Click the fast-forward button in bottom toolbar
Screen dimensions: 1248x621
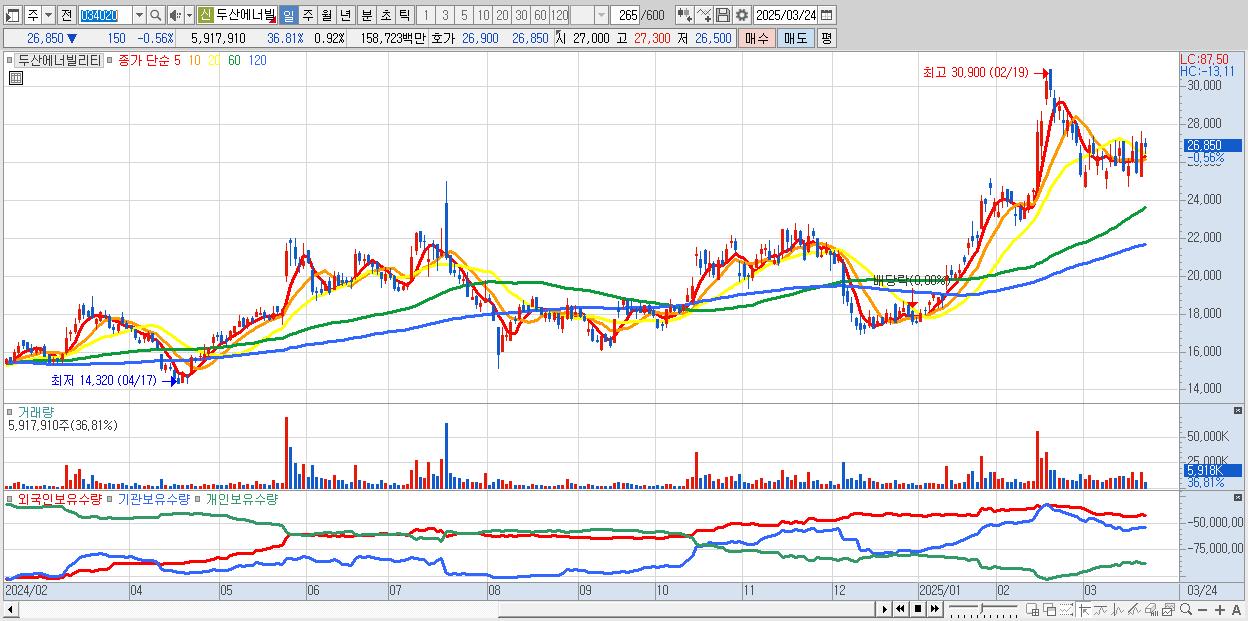[934, 609]
